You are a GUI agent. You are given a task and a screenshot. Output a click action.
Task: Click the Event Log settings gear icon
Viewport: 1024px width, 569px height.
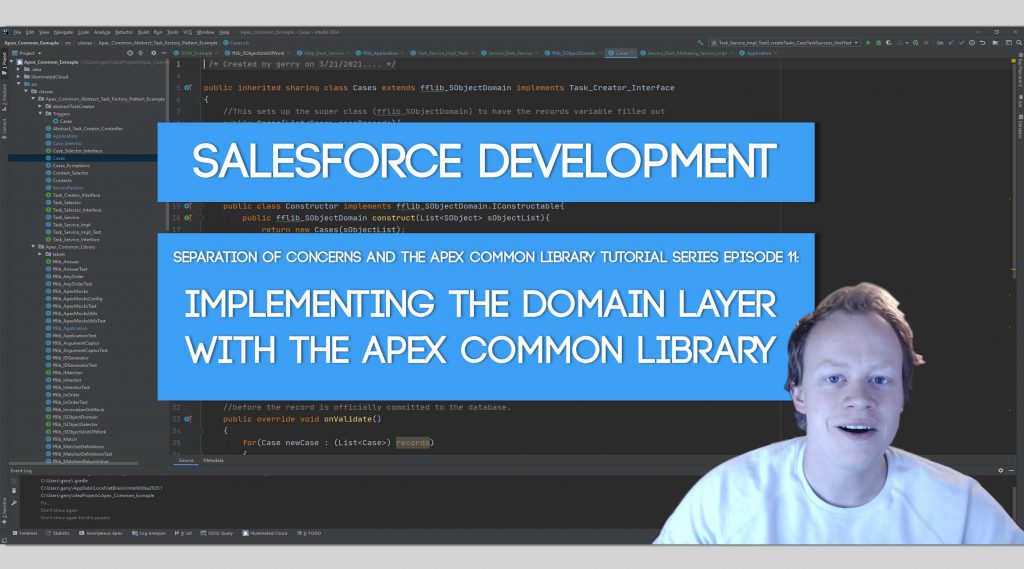pyautogui.click(x=1000, y=470)
